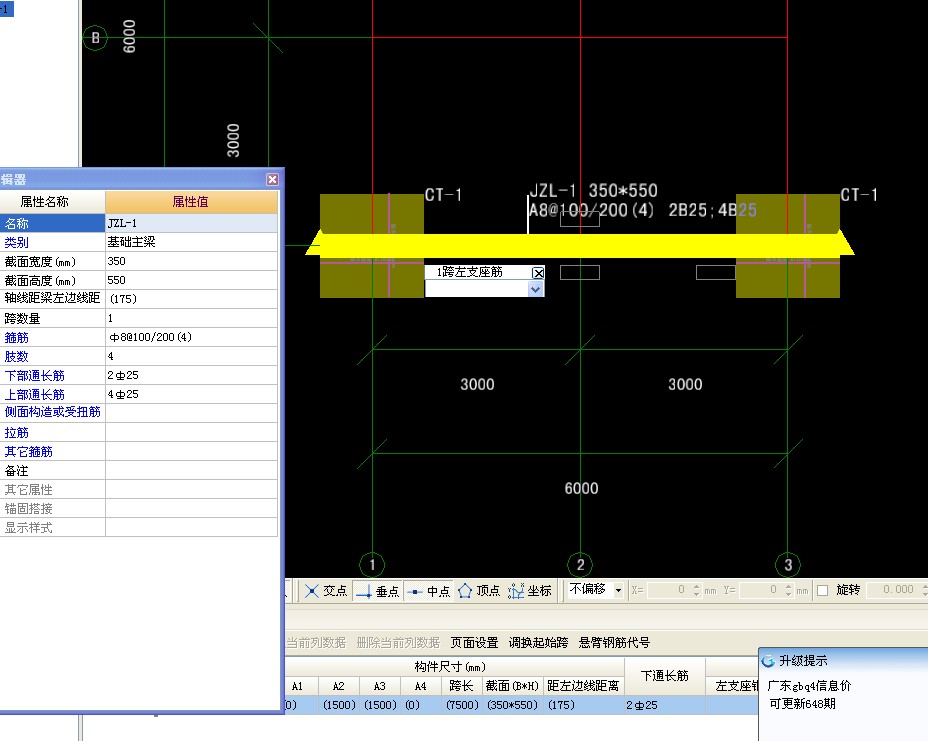Screen dimensions: 928x741
Task: Toggle the 顶点 vertex snap
Action: [x=479, y=591]
